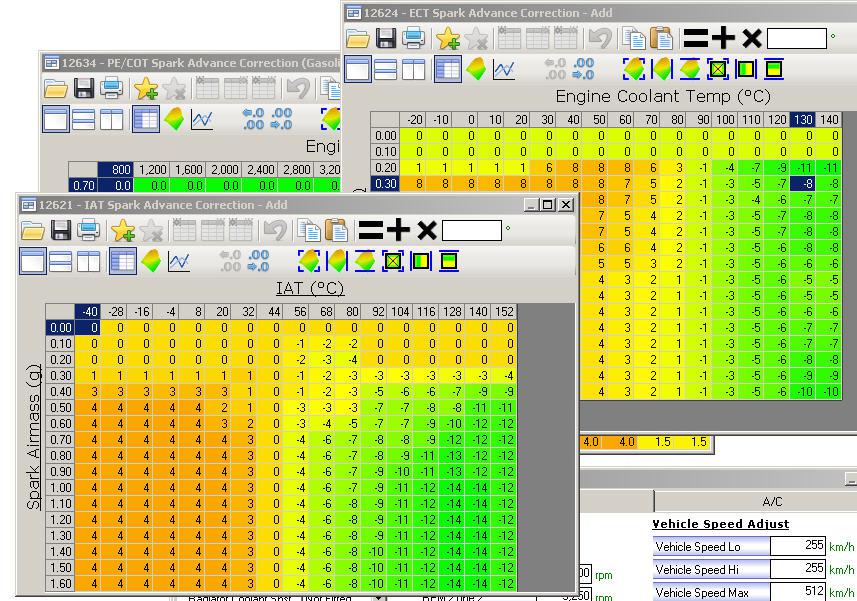Toggle table grid view in the PE/COT window
Image resolution: width=857 pixels, height=601 pixels.
tap(146, 118)
